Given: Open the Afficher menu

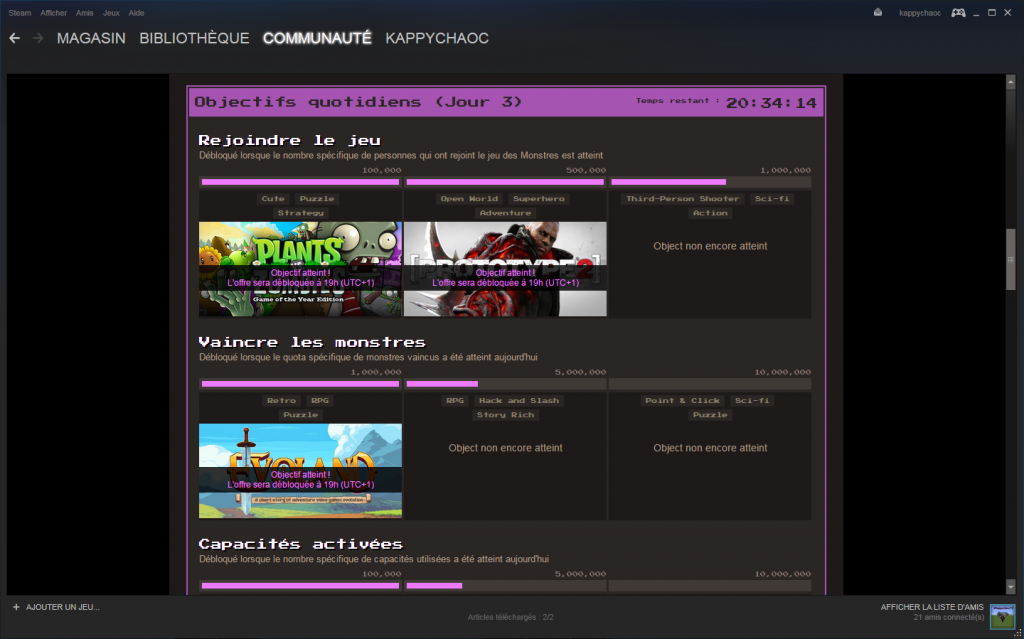Looking at the screenshot, I should pos(53,13).
